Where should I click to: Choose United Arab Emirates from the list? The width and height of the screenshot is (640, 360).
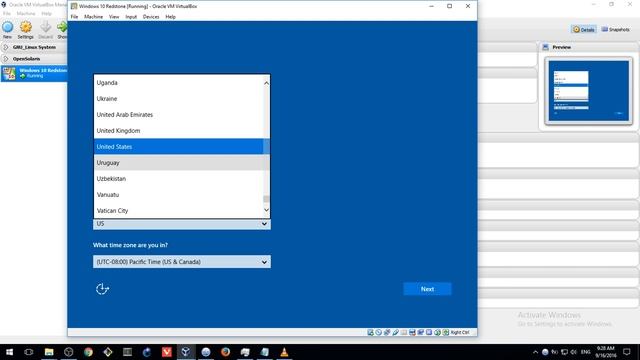(x=178, y=115)
